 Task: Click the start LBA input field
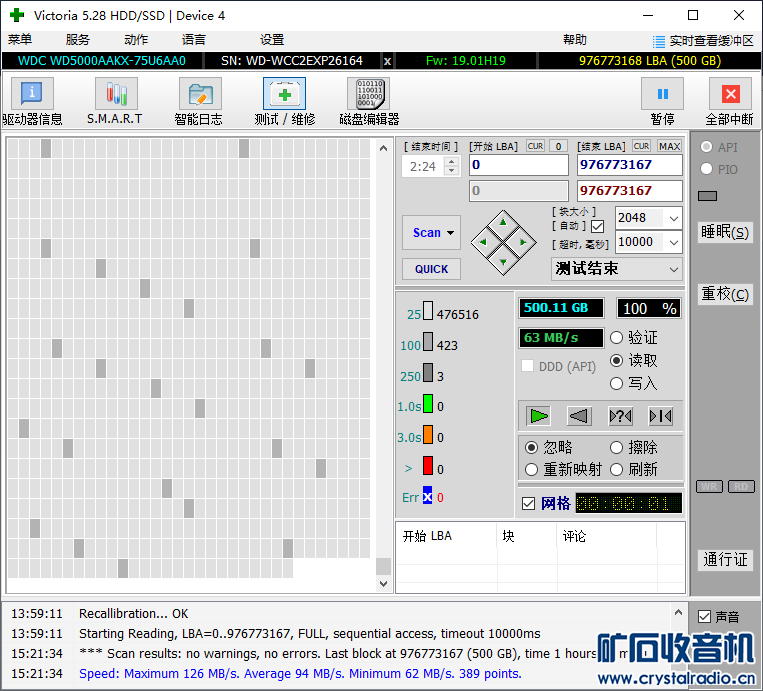coord(519,165)
